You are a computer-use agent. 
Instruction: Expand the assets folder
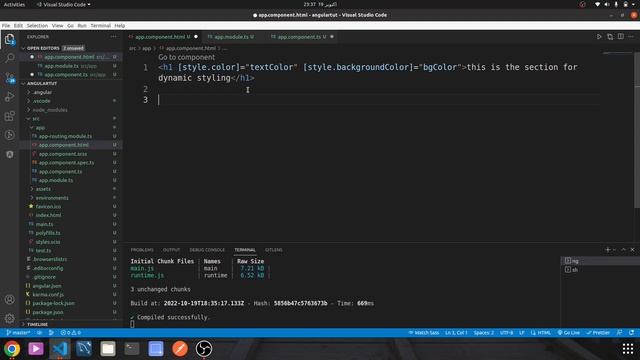pos(42,189)
